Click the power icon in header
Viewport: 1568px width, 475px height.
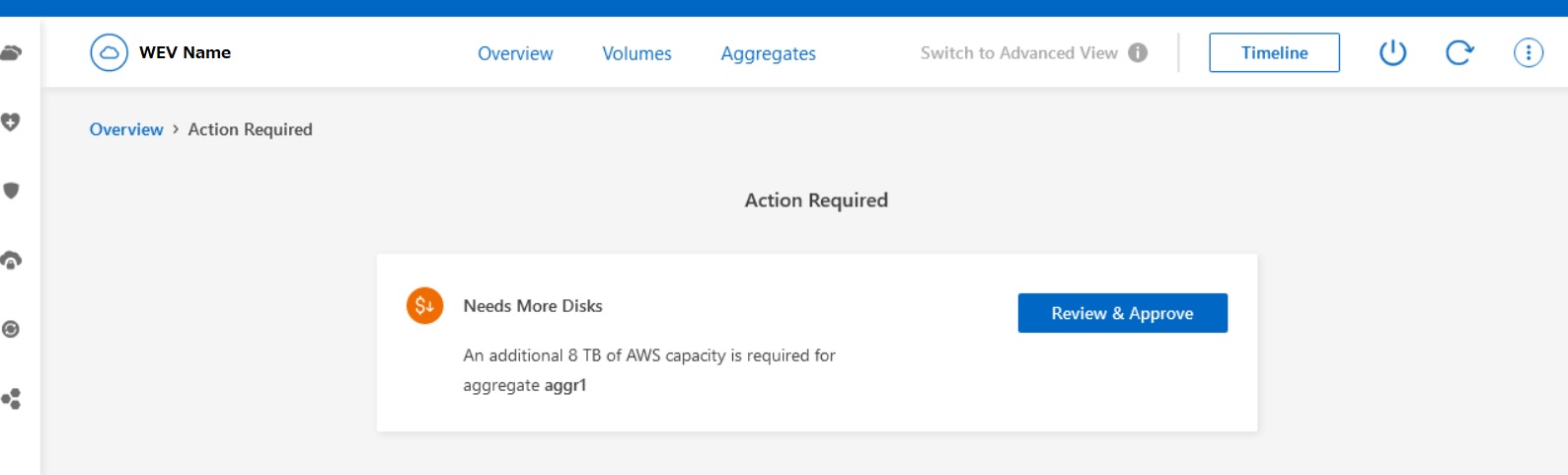pos(1392,52)
